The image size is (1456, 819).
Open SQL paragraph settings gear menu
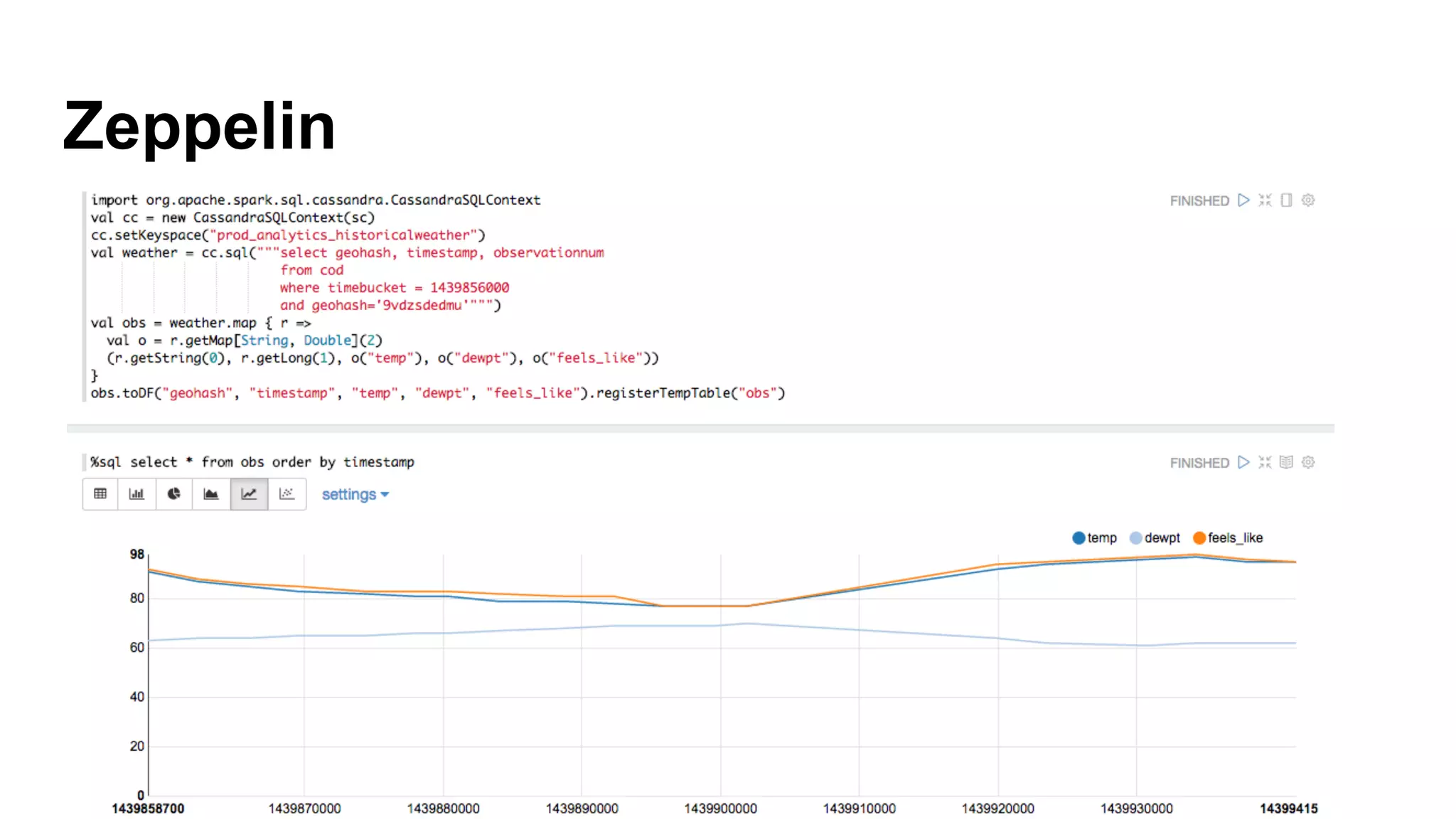click(1308, 463)
